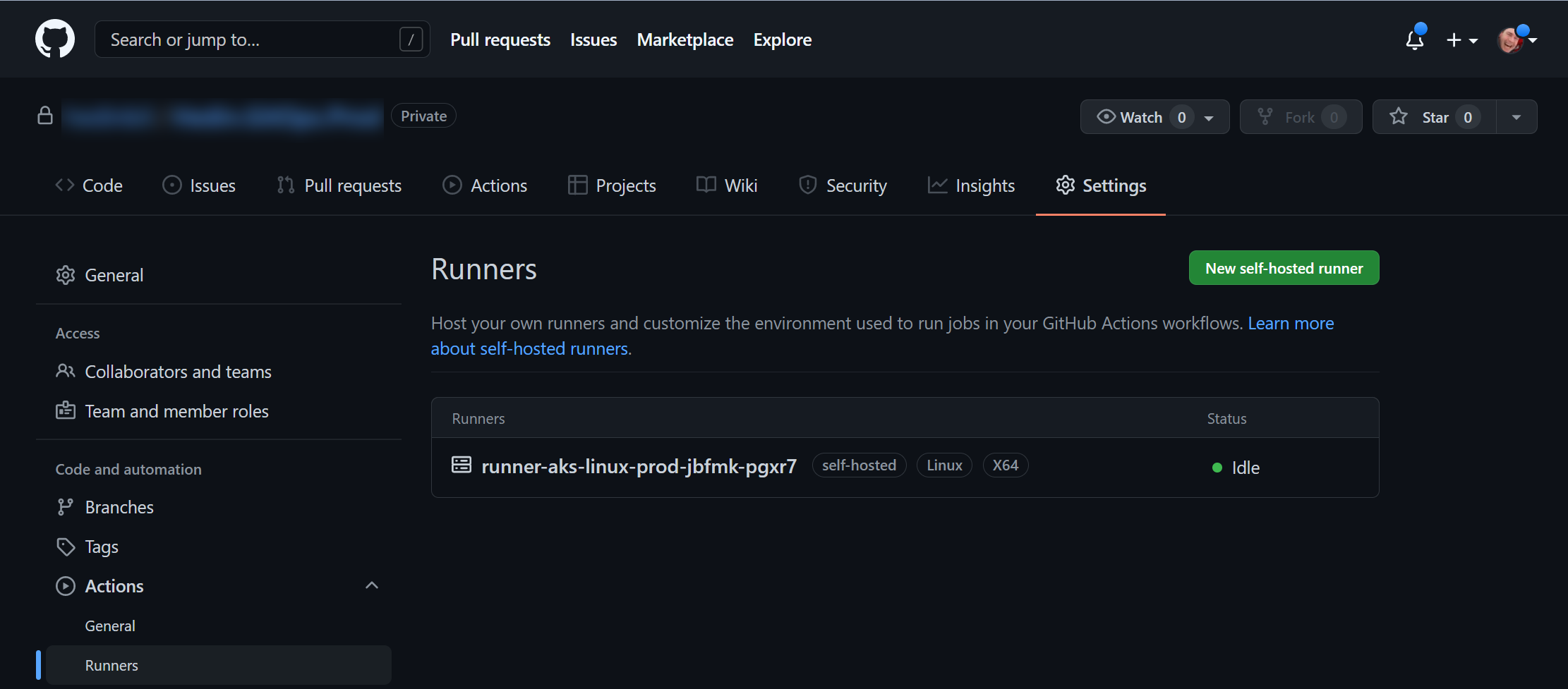Viewport: 1568px width, 689px height.
Task: Open the plus create-new dropdown
Action: tap(1461, 40)
